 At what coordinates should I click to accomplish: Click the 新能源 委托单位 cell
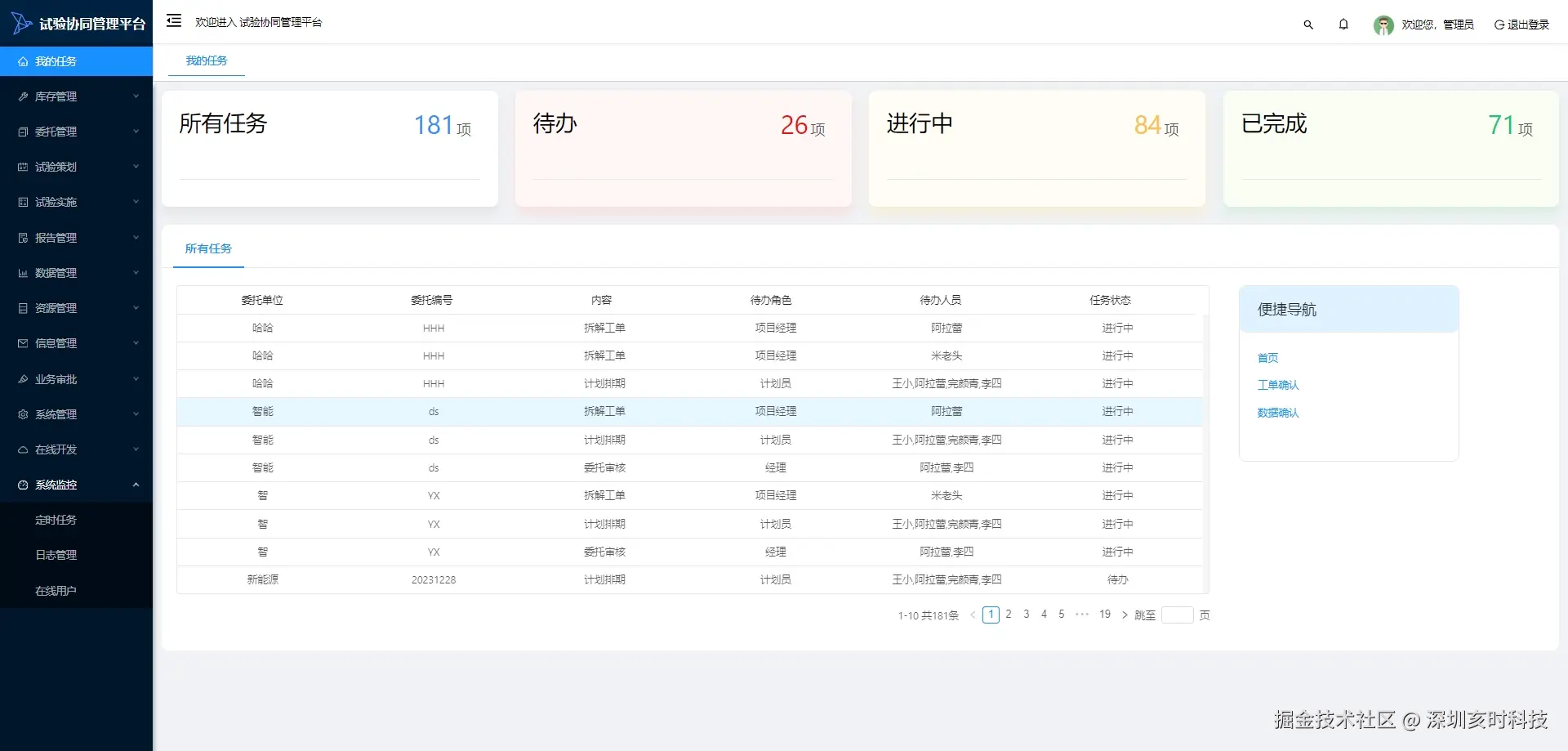(263, 580)
